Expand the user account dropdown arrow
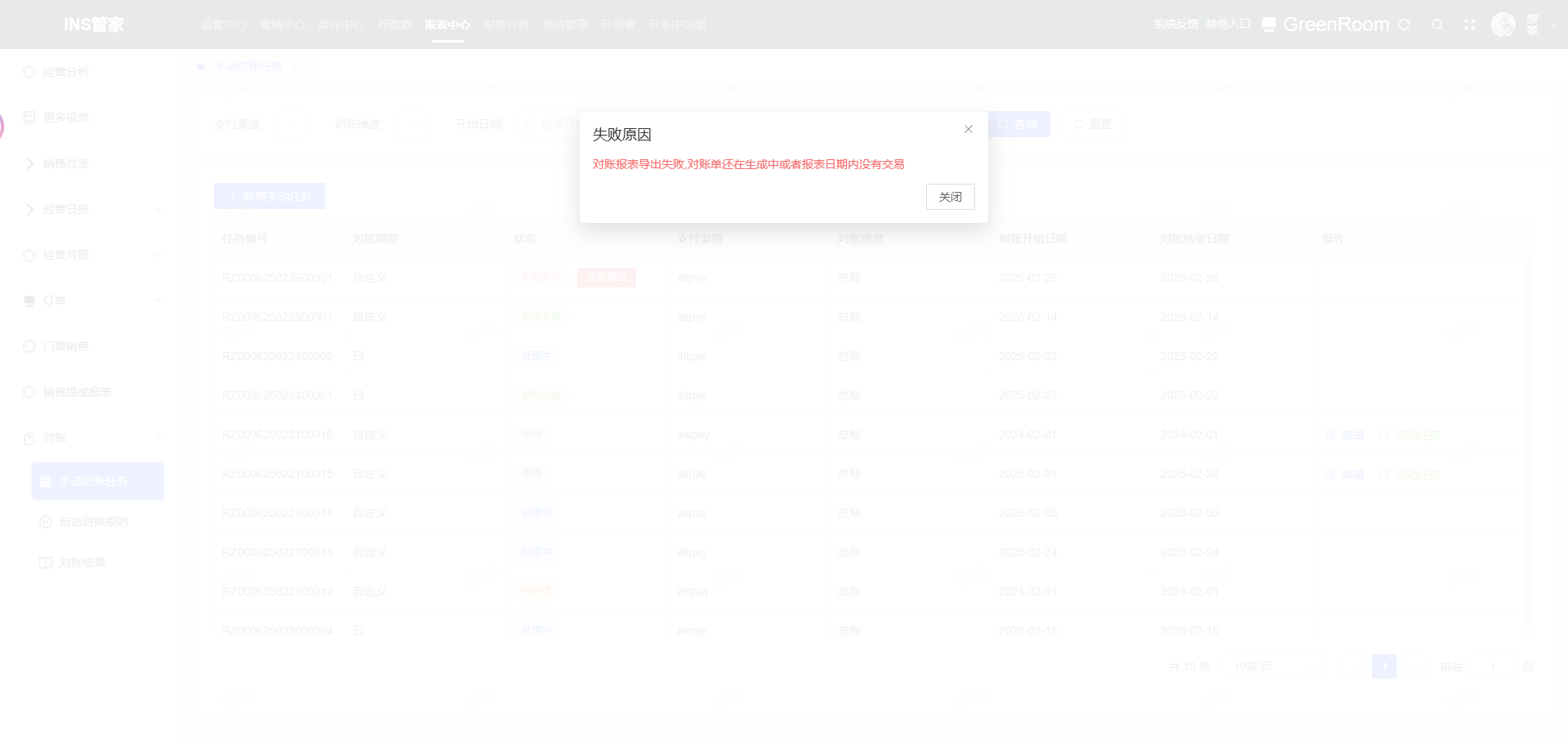 pyautogui.click(x=1554, y=25)
